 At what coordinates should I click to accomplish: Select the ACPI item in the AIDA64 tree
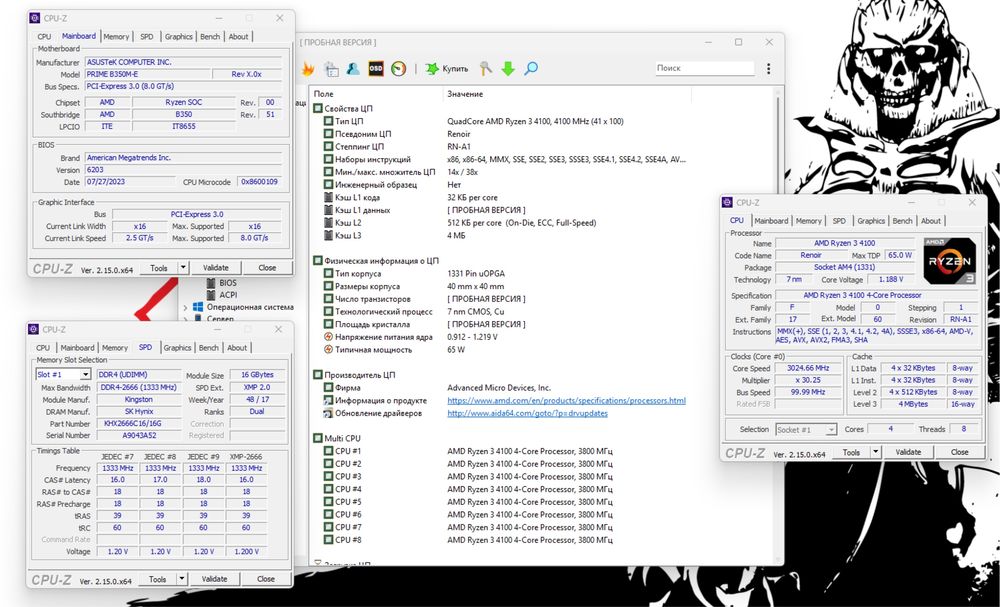(228, 295)
